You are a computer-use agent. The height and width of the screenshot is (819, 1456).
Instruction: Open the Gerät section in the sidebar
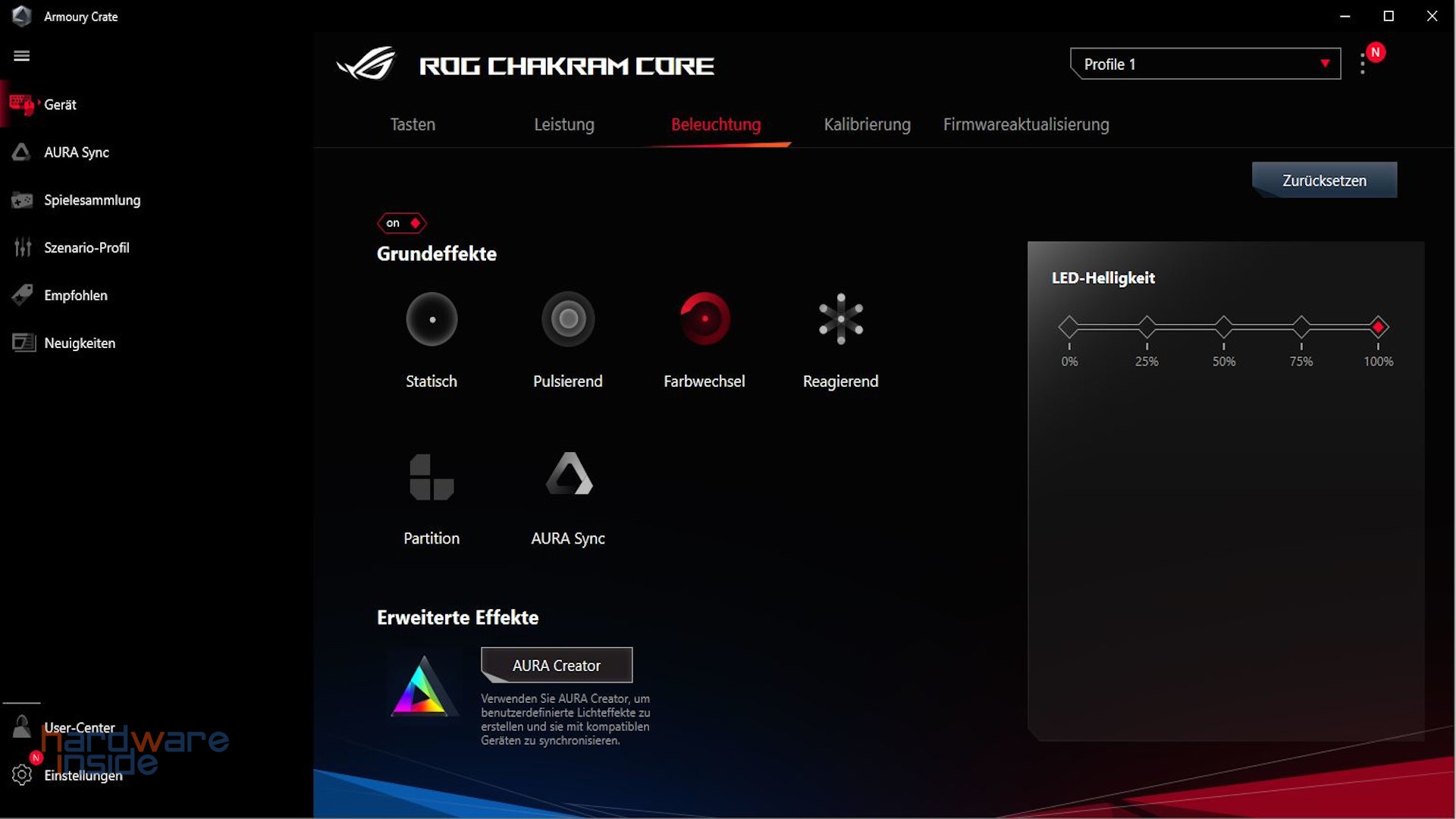[58, 105]
